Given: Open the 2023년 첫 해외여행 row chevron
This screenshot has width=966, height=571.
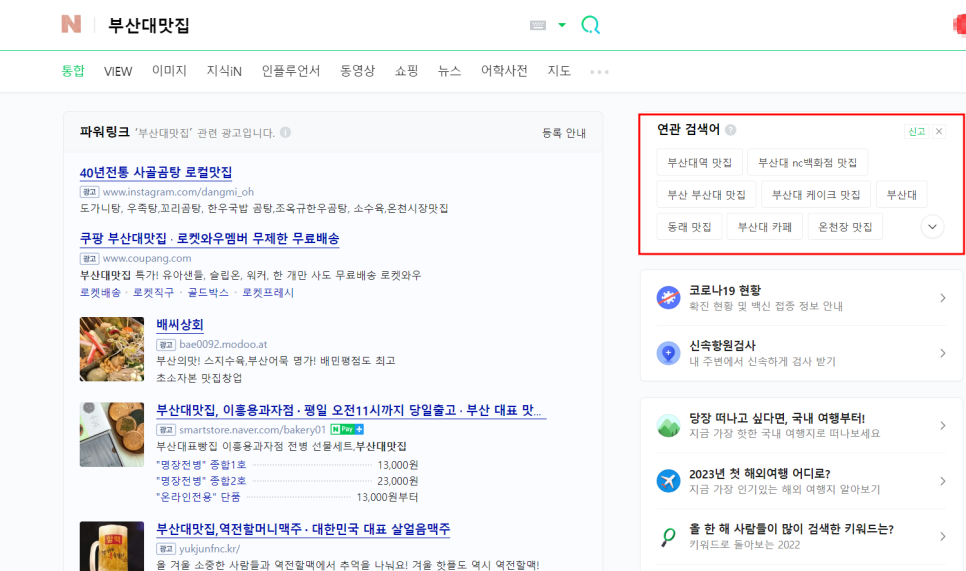Looking at the screenshot, I should 943,480.
